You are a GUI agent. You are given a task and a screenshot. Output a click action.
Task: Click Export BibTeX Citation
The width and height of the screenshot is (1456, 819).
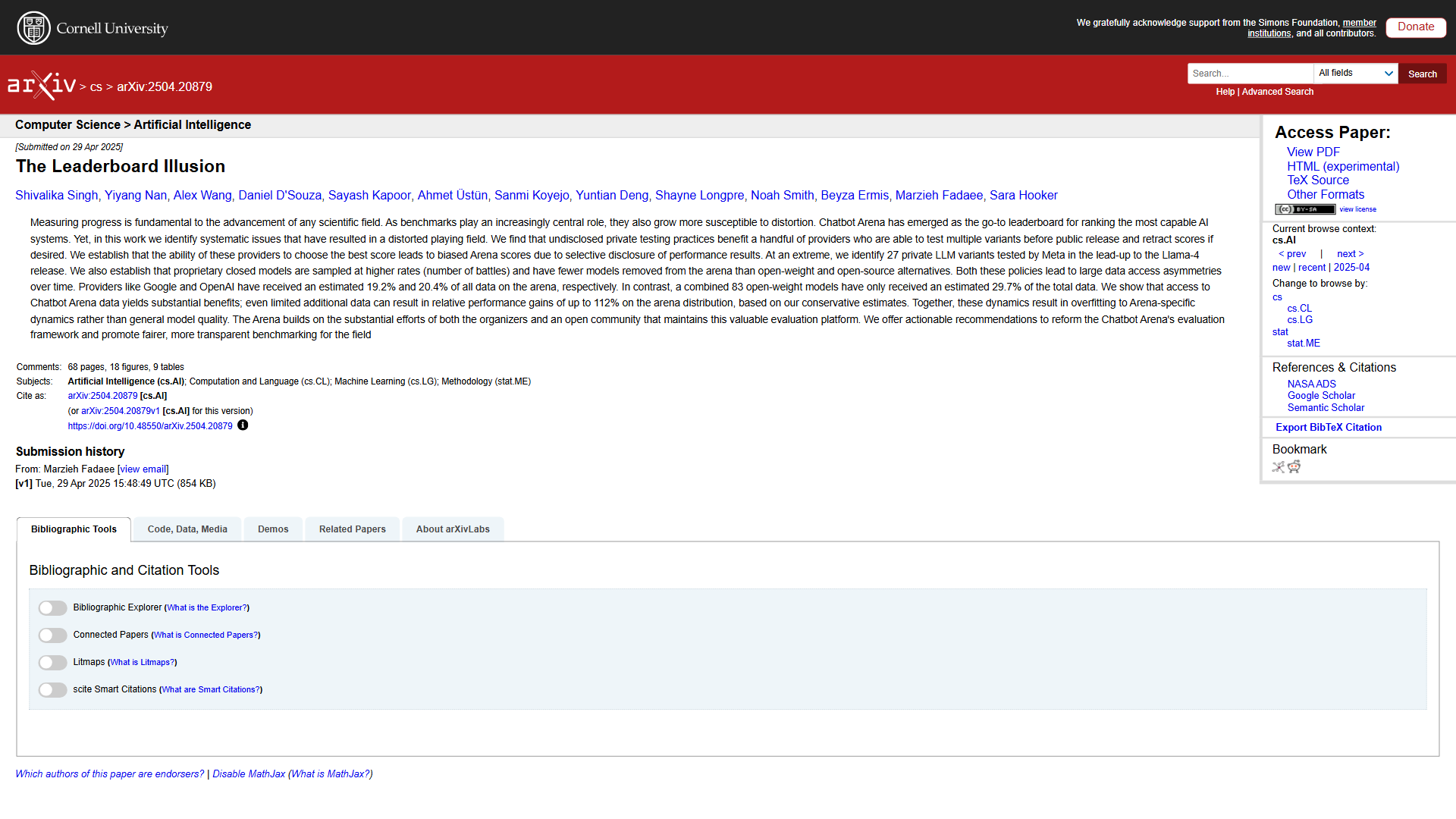(1328, 428)
